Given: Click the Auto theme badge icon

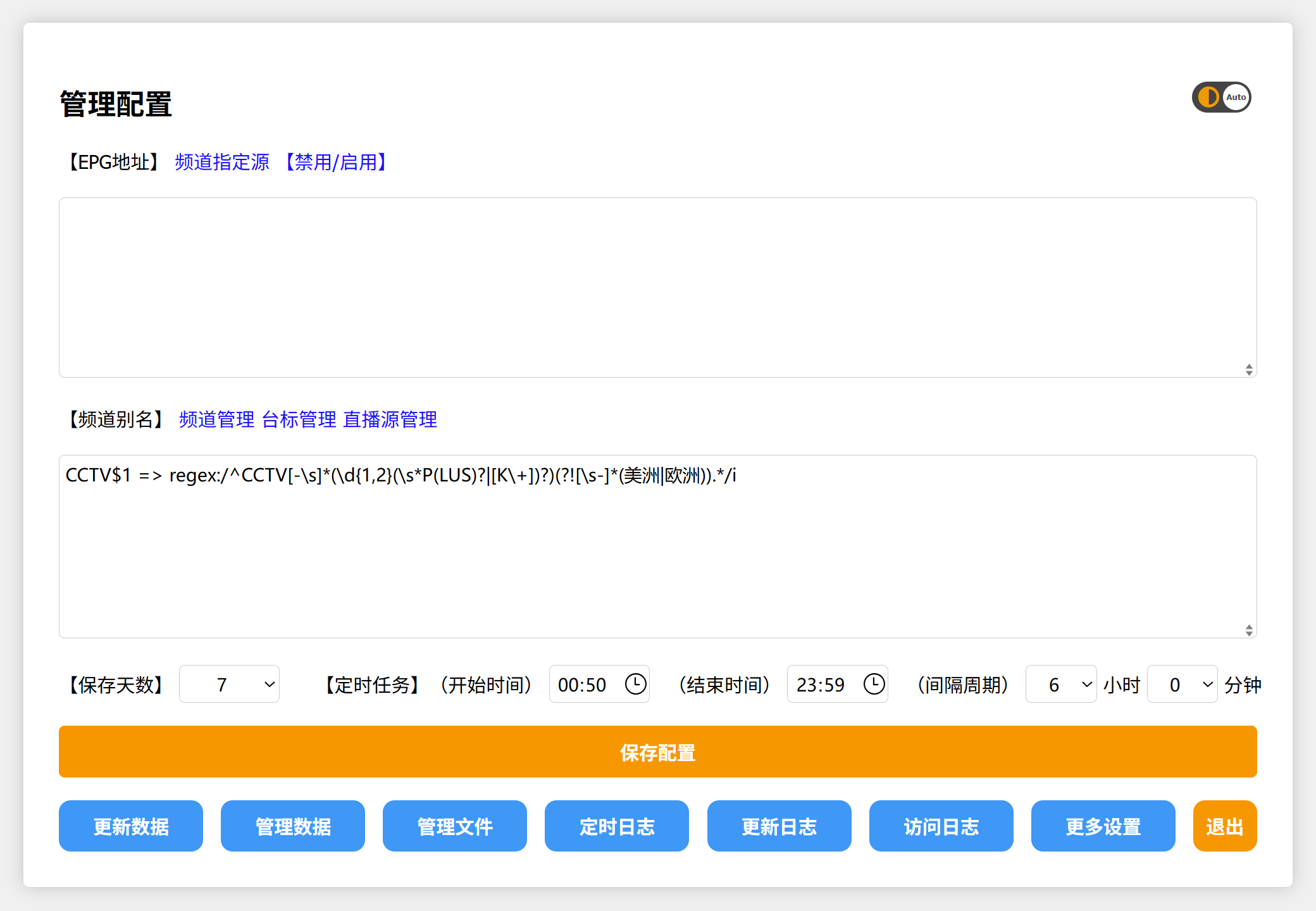Looking at the screenshot, I should click(1234, 97).
